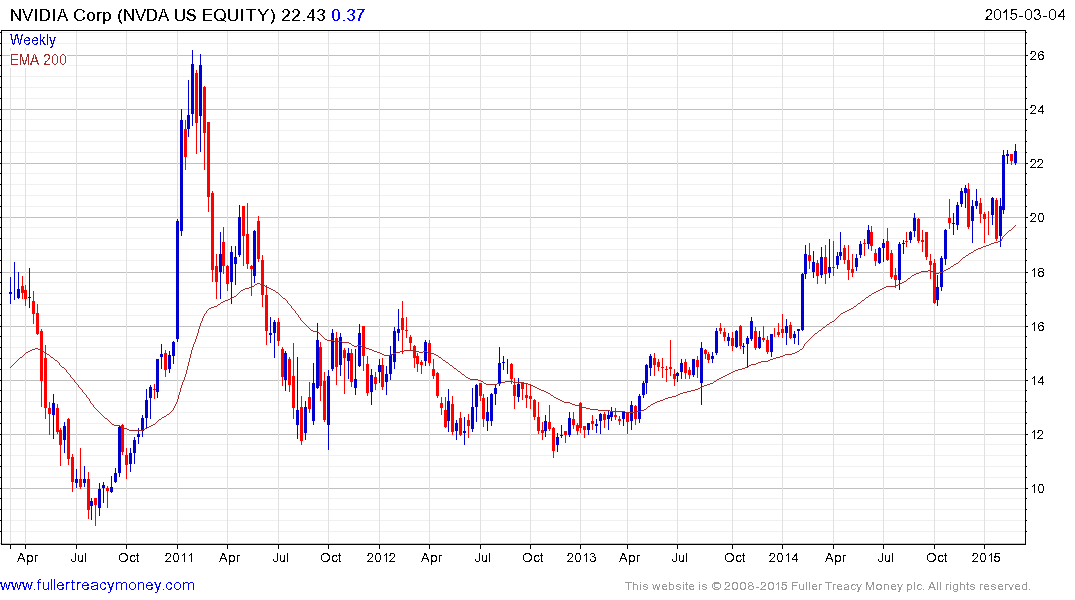Click the '26' price axis label

coord(1037,56)
